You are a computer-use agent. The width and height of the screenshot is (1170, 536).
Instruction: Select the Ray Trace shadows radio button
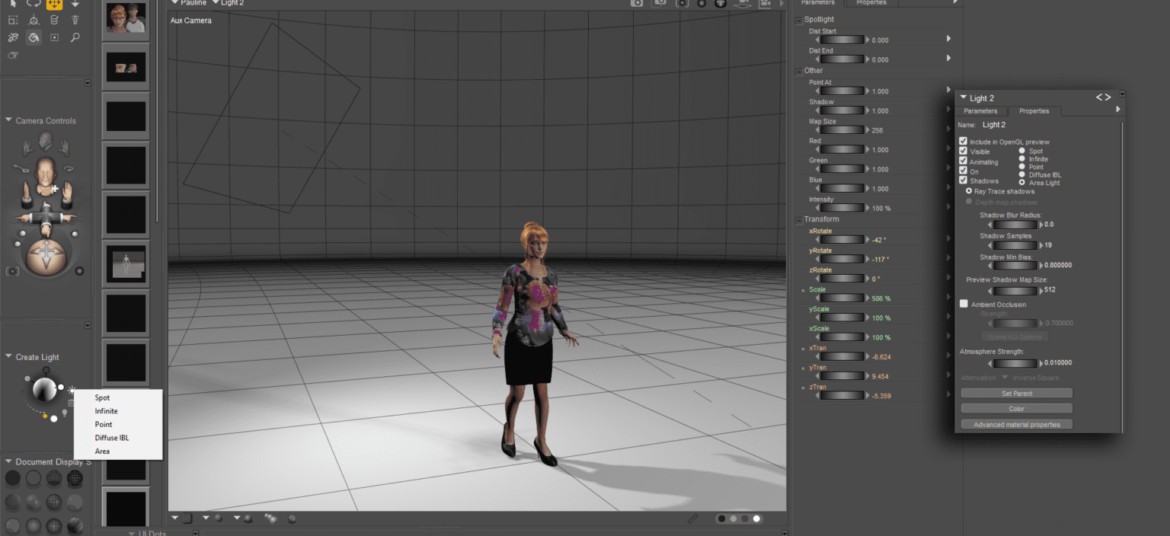[x=969, y=191]
